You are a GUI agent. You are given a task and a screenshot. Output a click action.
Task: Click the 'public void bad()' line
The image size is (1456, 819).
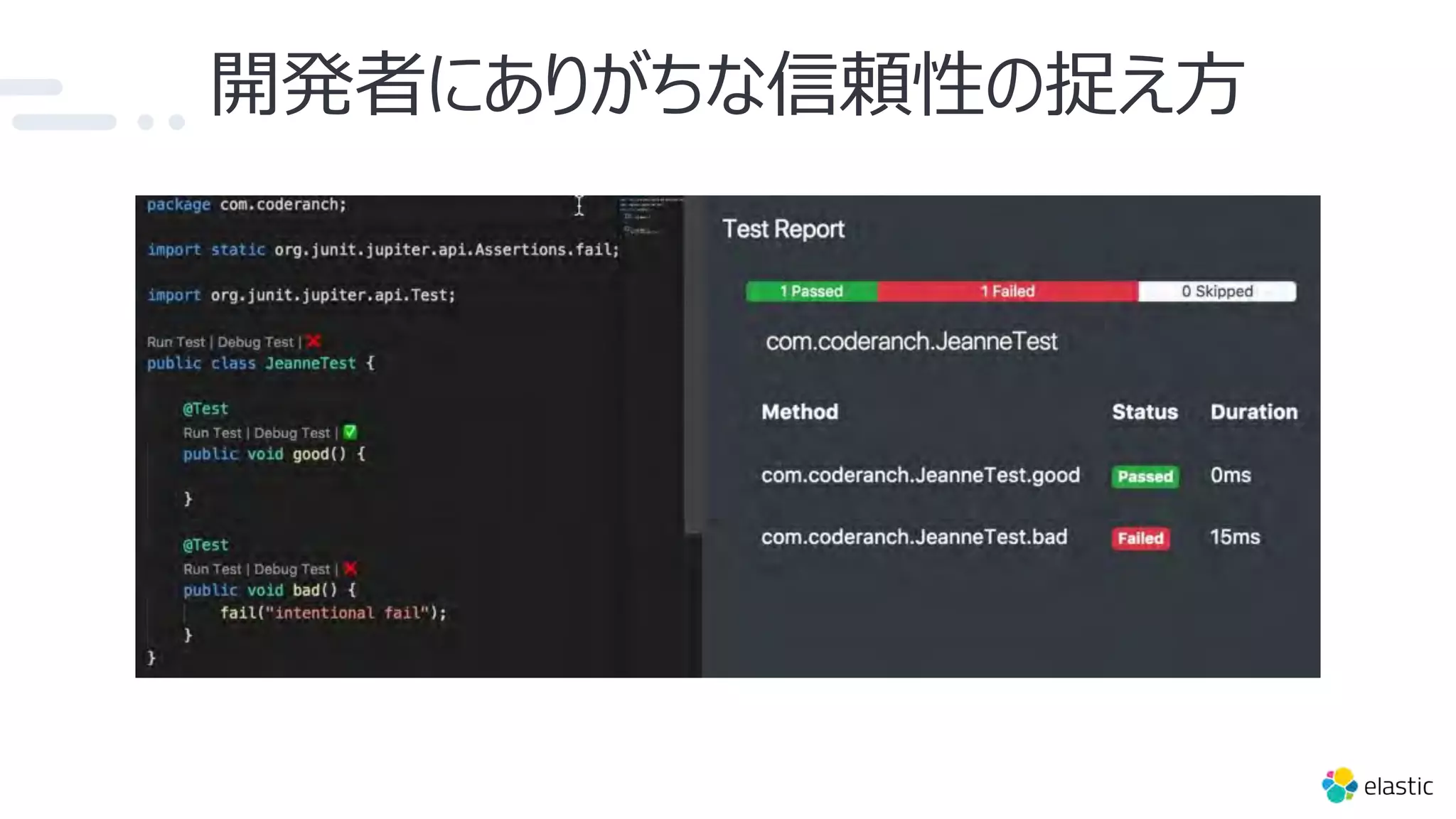click(x=269, y=591)
